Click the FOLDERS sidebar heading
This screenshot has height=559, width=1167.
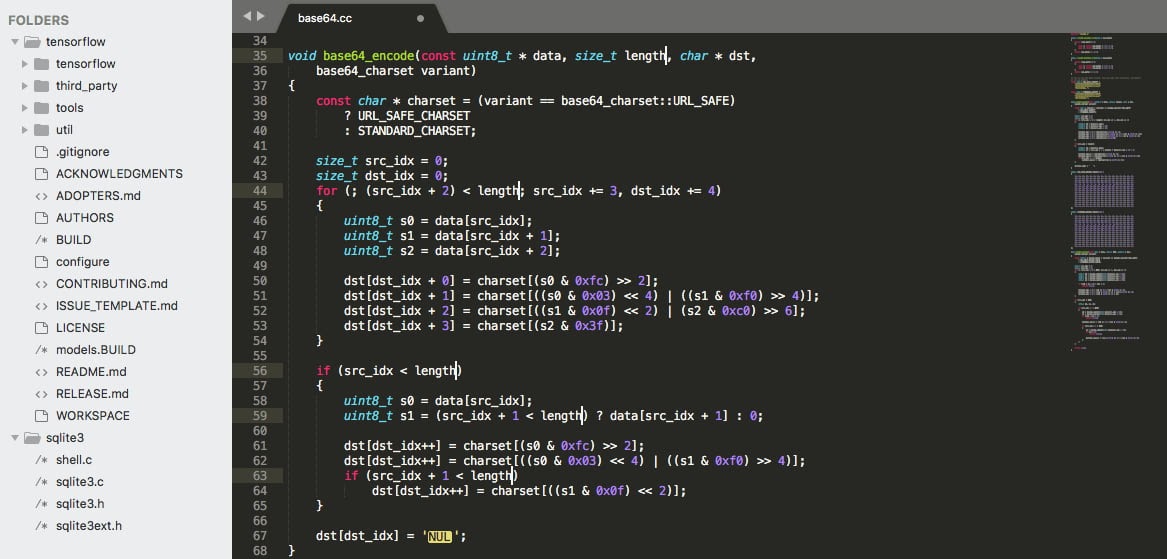click(x=39, y=20)
